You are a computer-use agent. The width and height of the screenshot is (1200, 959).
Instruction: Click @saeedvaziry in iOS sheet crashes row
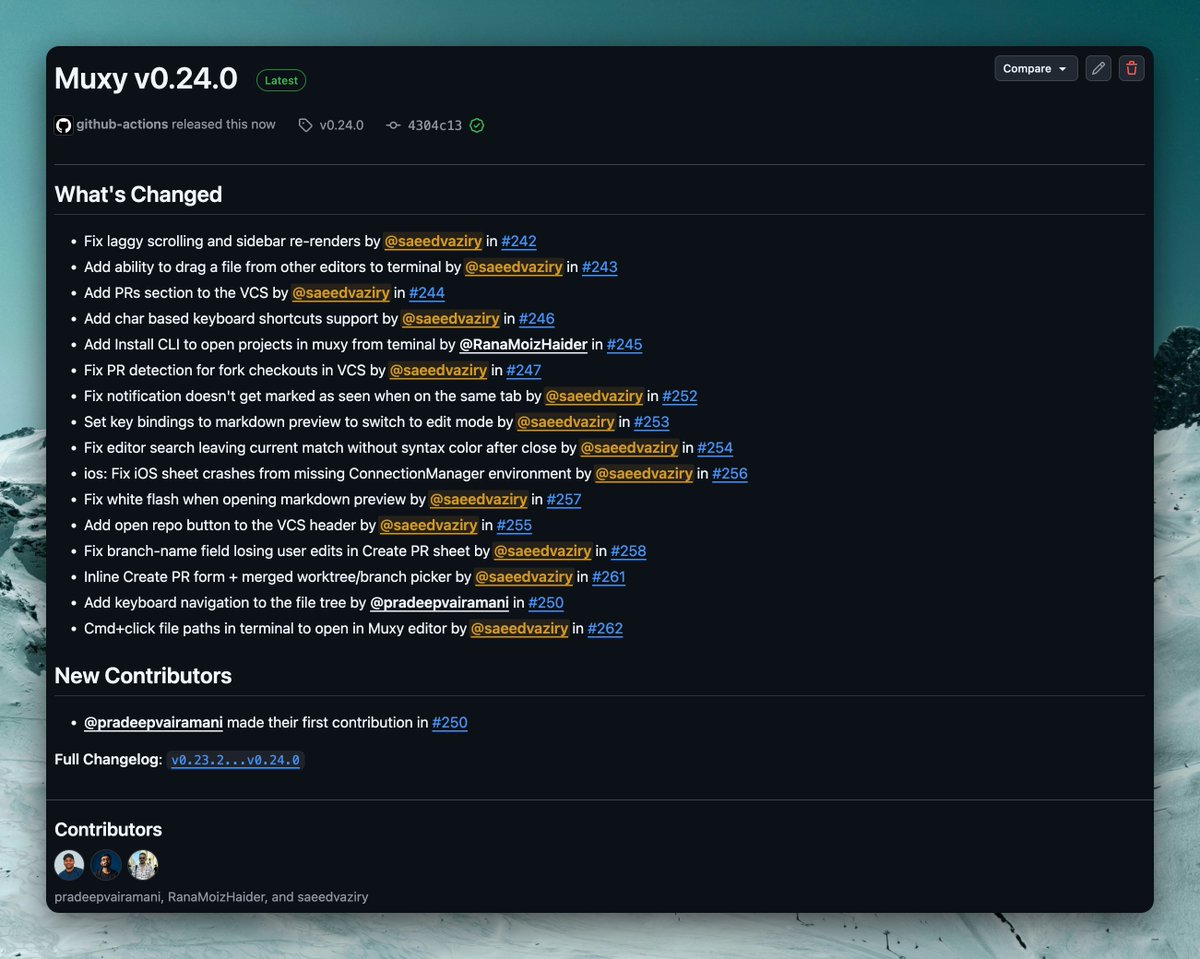(644, 474)
